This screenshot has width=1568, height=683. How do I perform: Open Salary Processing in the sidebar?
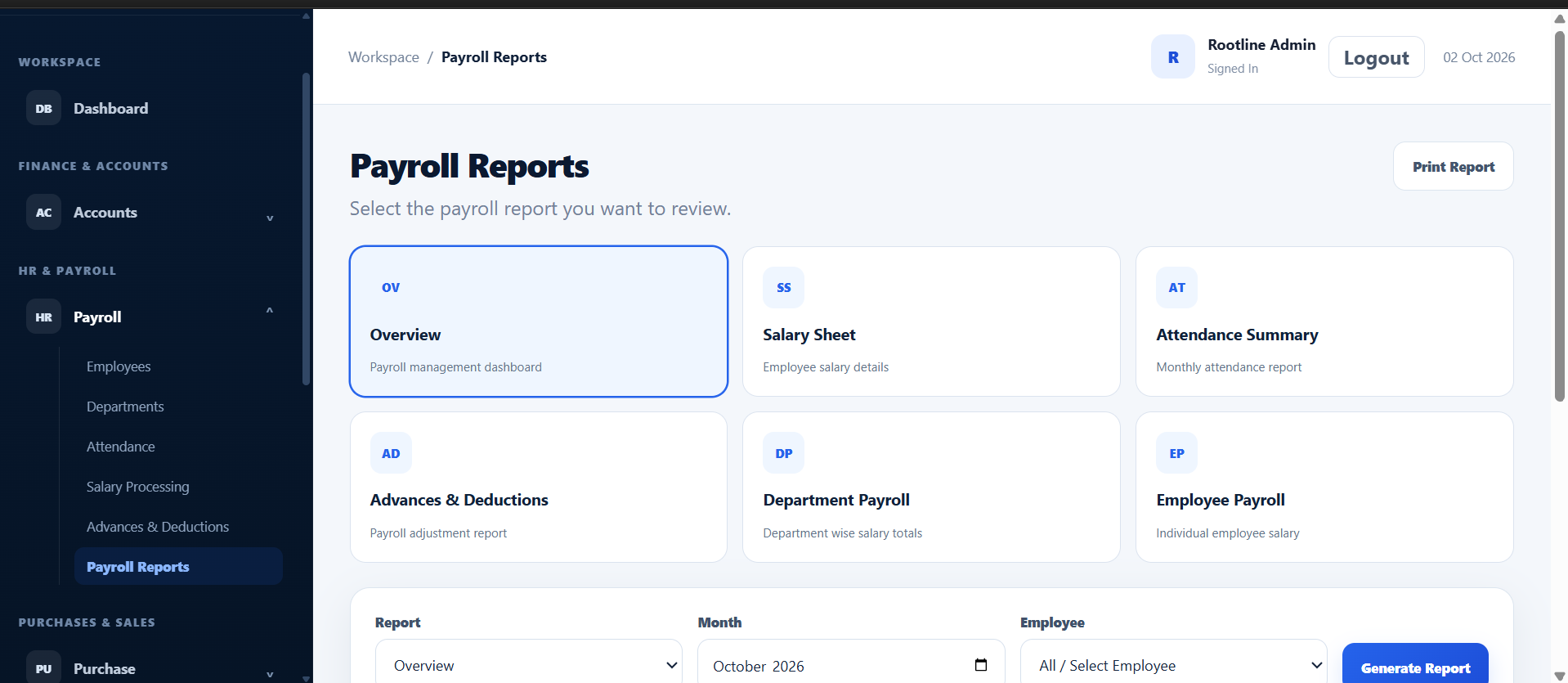(137, 487)
